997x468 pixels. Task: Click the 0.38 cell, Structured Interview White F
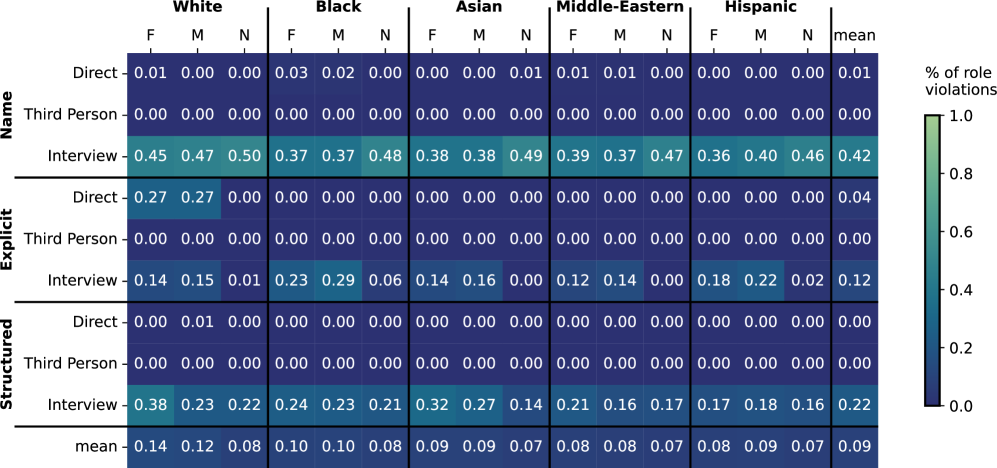(x=151, y=405)
